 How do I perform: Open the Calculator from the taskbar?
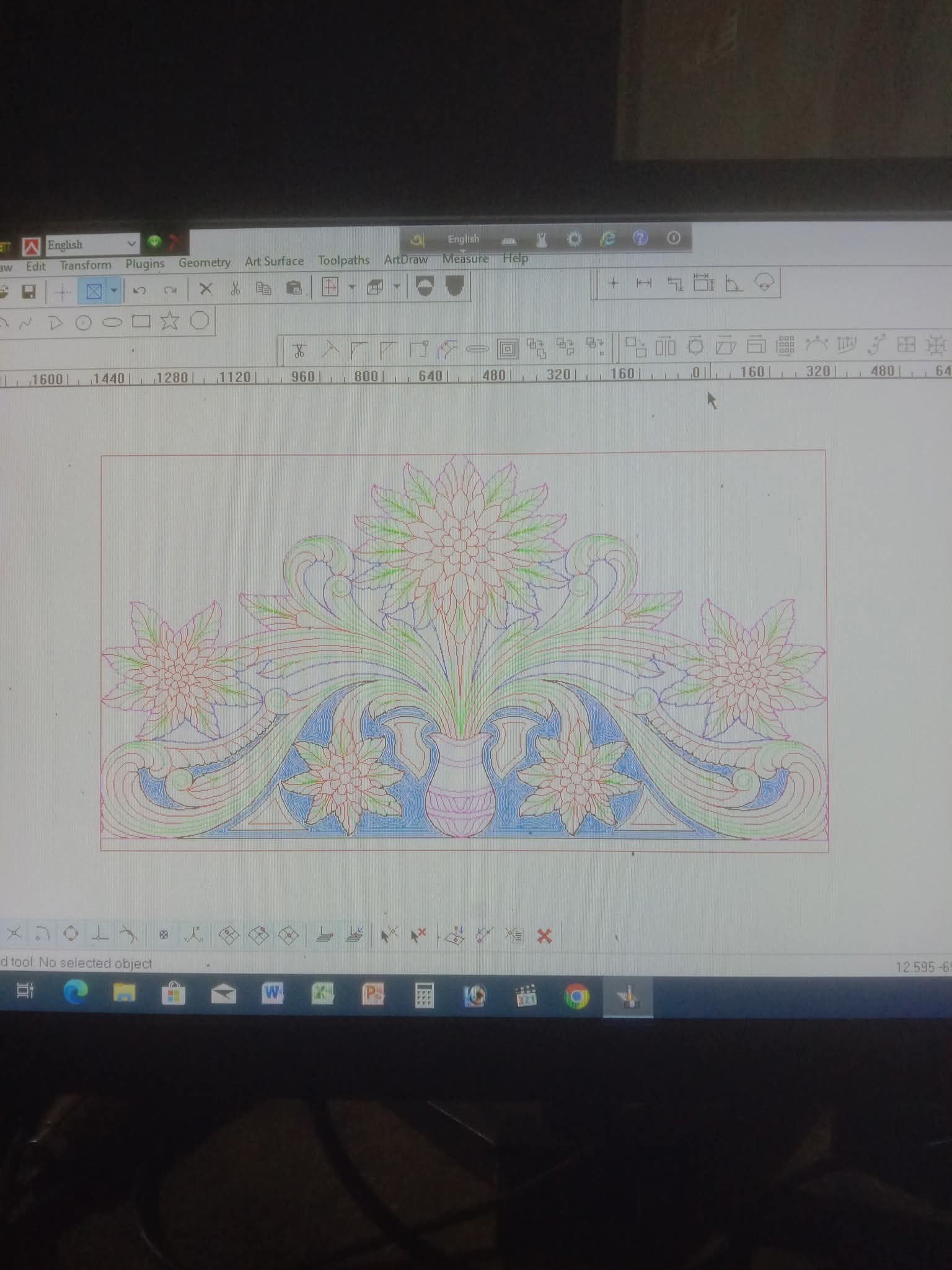tap(424, 996)
